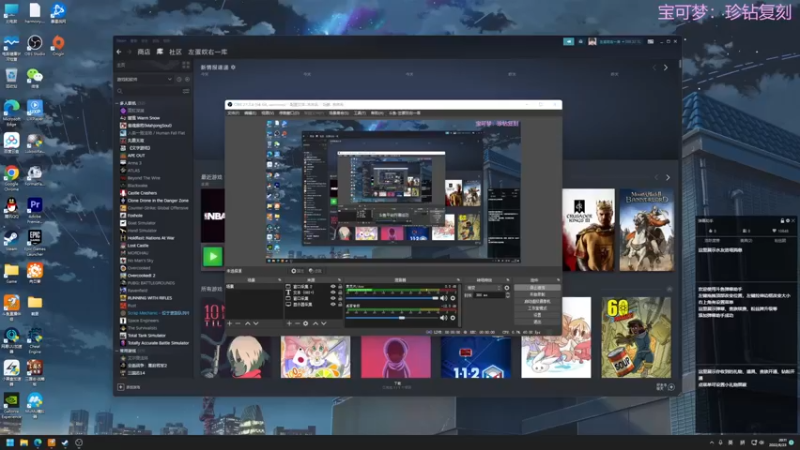The width and height of the screenshot is (800, 450).
Task: Launch Adobe Premiere desktop shortcut
Action: pyautogui.click(x=35, y=209)
